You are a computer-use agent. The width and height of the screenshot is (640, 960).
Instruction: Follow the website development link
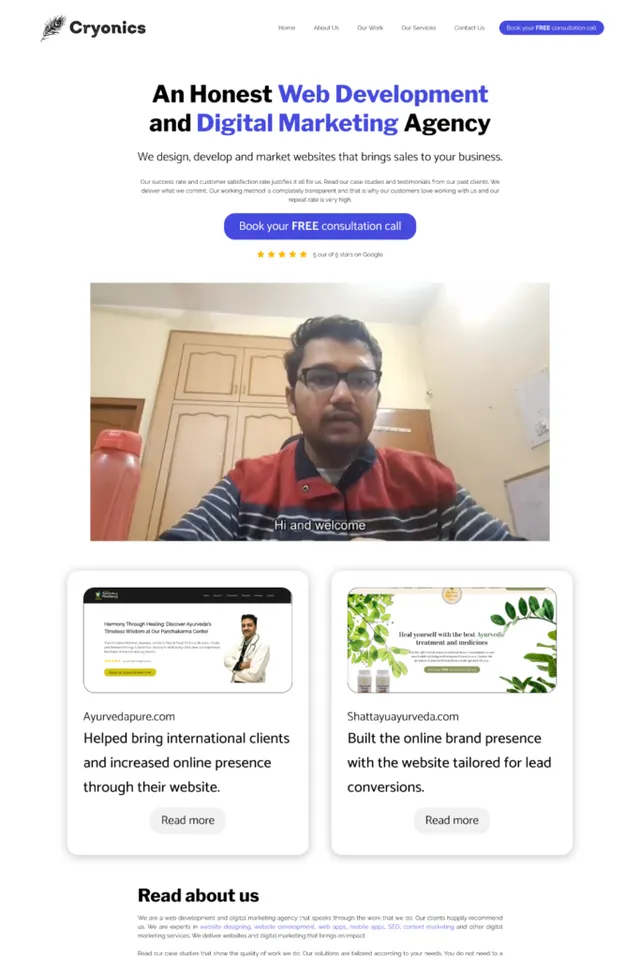click(x=284, y=927)
